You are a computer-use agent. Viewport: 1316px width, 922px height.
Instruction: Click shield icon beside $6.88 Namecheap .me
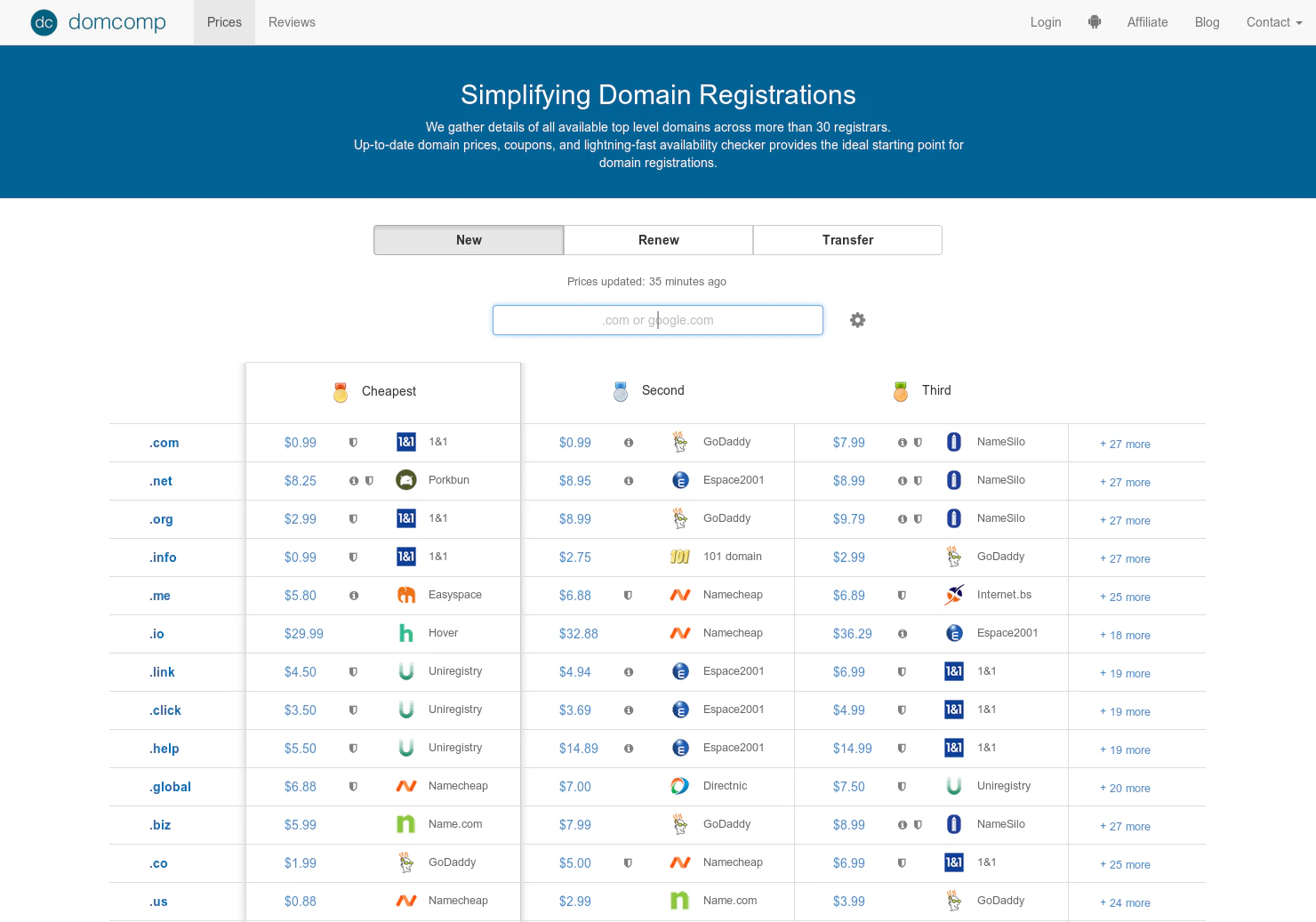tap(628, 595)
